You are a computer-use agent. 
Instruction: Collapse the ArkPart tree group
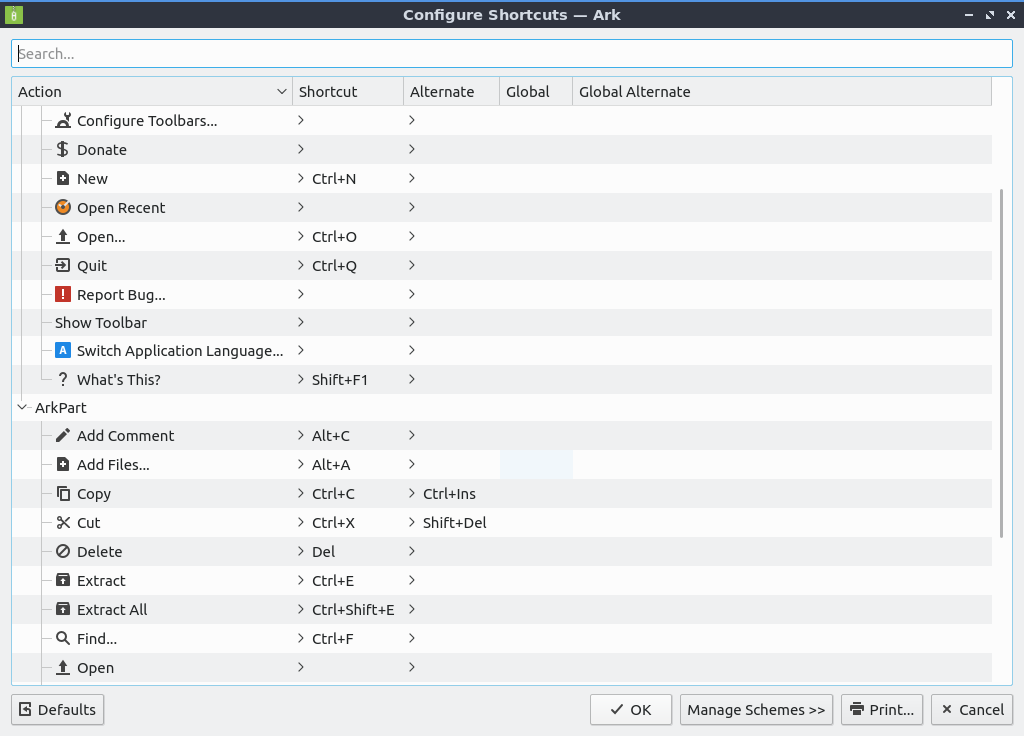[x=23, y=408]
